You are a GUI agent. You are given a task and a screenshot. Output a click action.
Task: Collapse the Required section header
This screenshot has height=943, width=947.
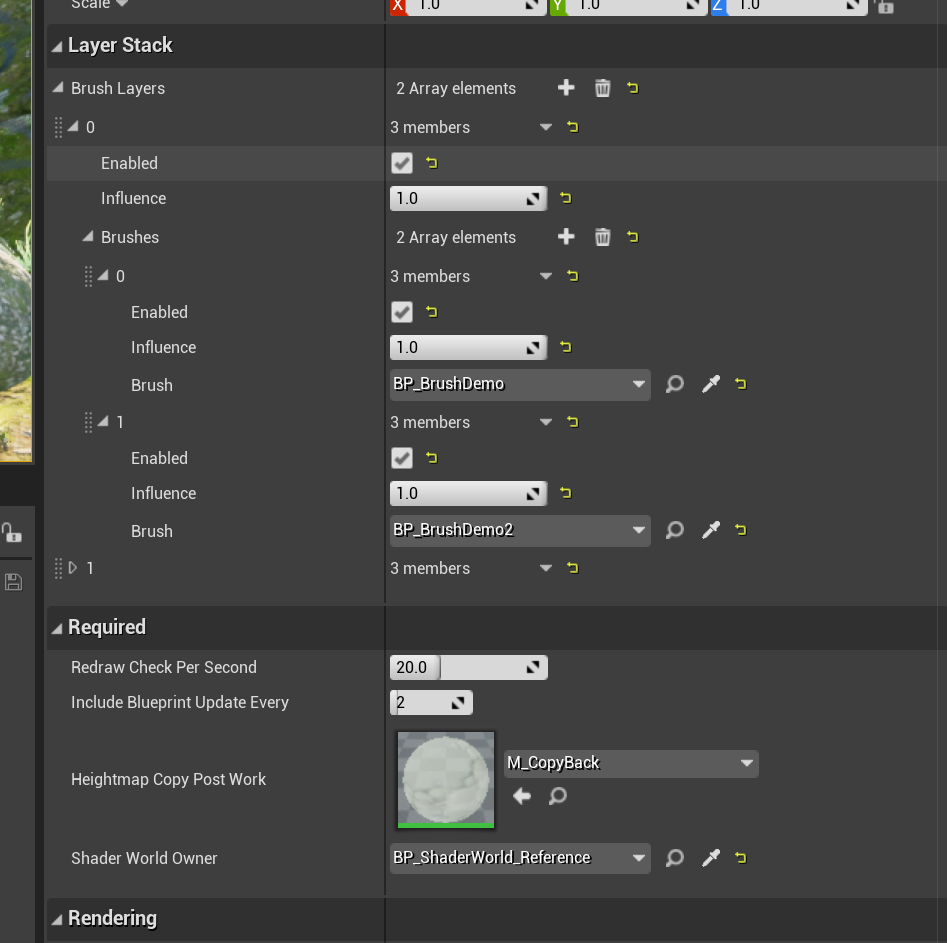(58, 628)
